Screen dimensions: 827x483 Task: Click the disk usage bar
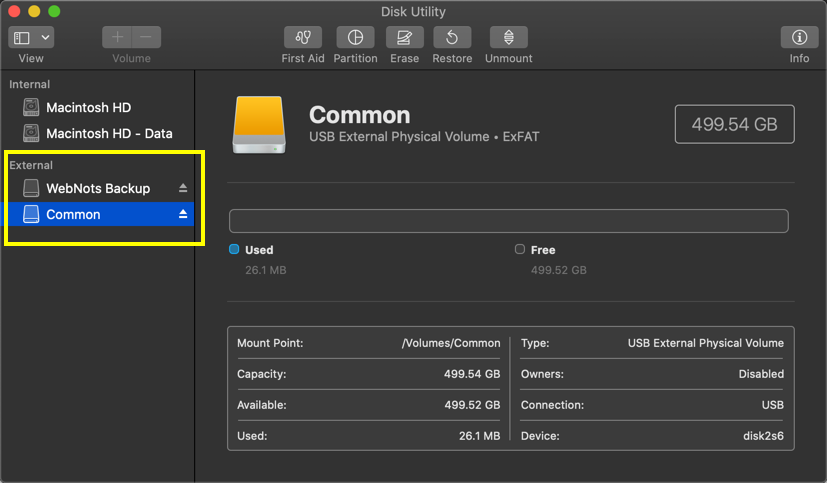(x=508, y=221)
